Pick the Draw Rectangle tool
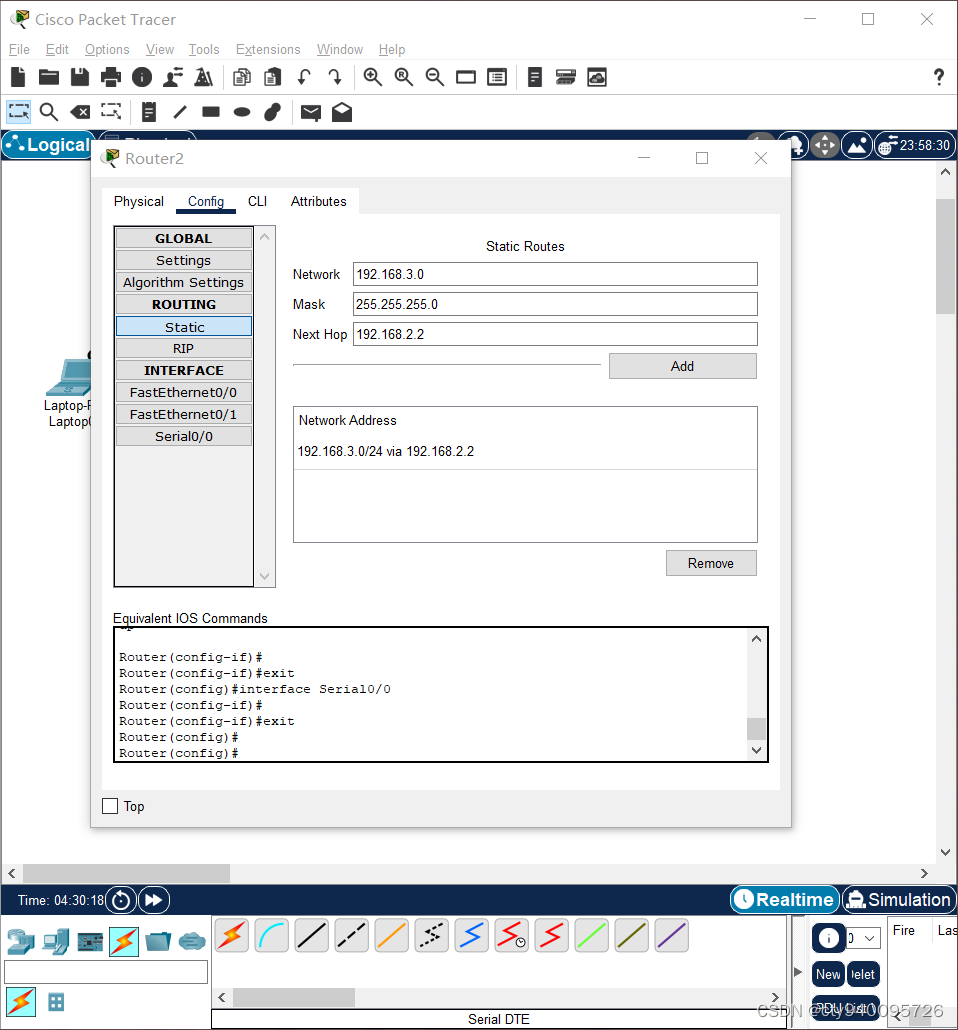The width and height of the screenshot is (958, 1030). 211,112
